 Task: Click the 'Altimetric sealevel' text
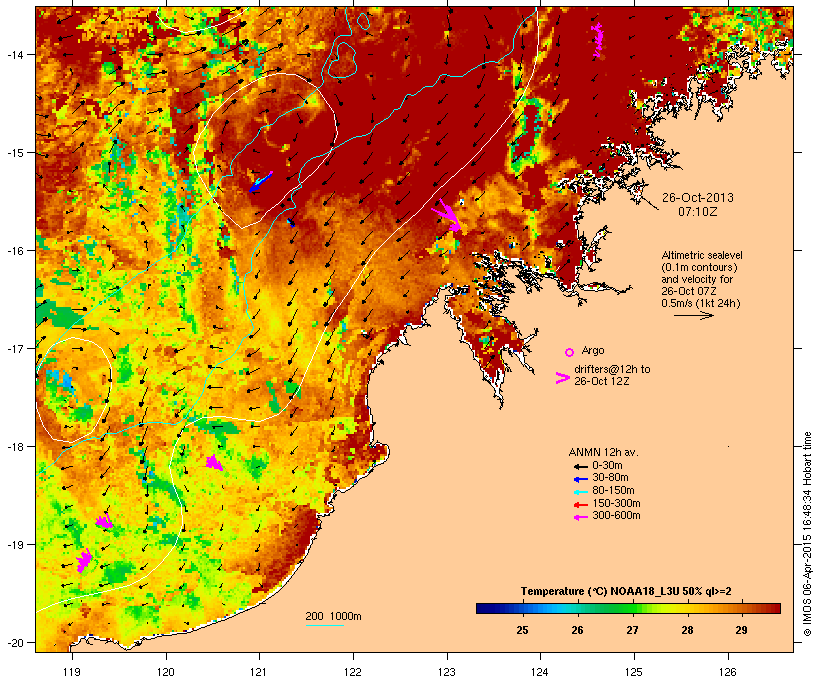point(702,255)
